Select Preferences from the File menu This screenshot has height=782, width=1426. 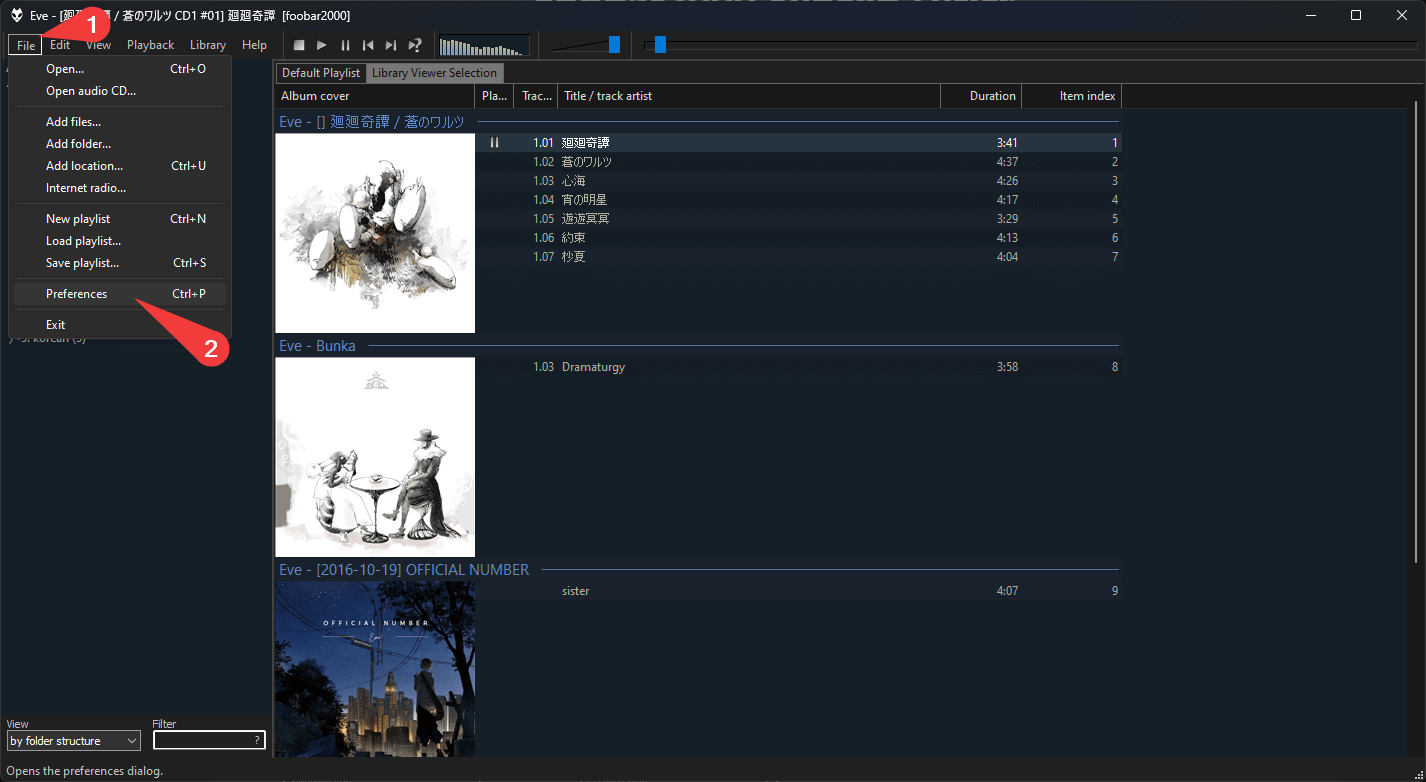[x=76, y=294]
